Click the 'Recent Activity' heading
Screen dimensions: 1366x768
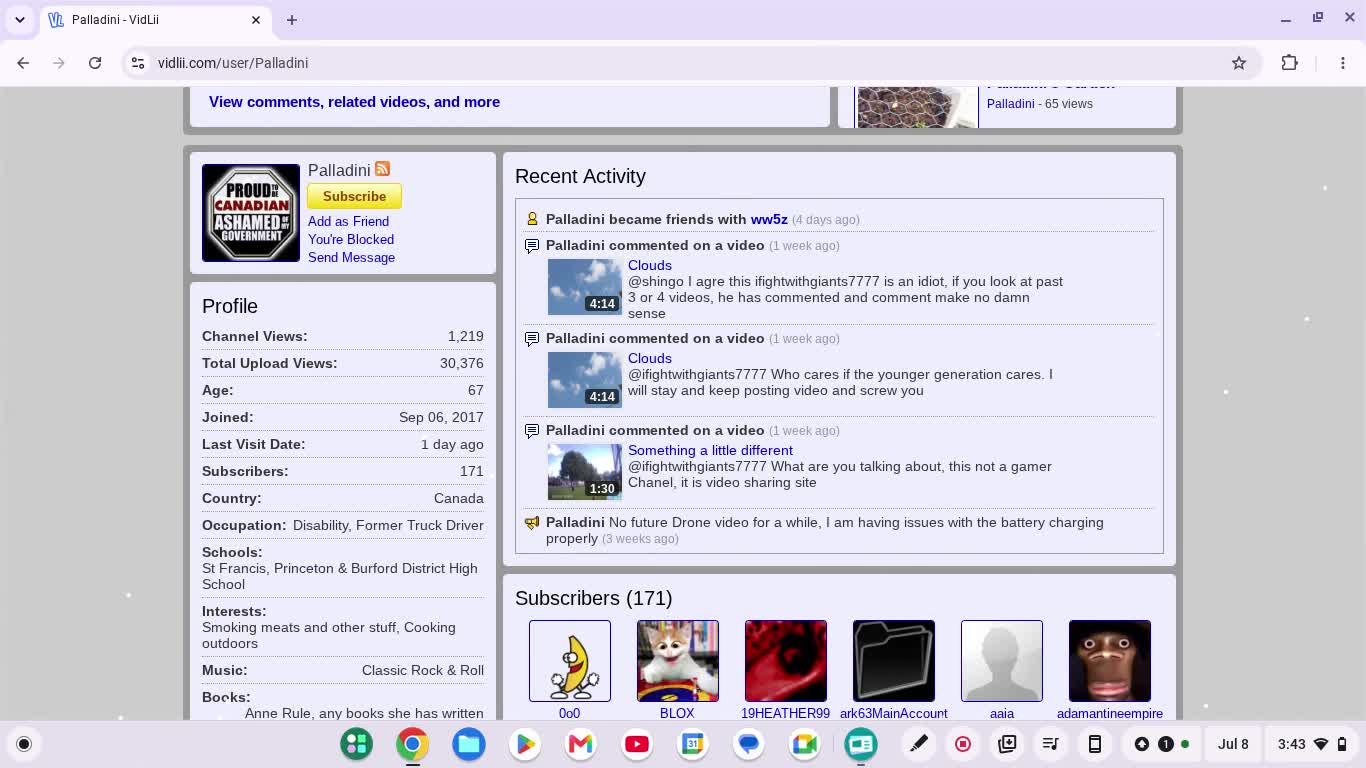coord(580,176)
